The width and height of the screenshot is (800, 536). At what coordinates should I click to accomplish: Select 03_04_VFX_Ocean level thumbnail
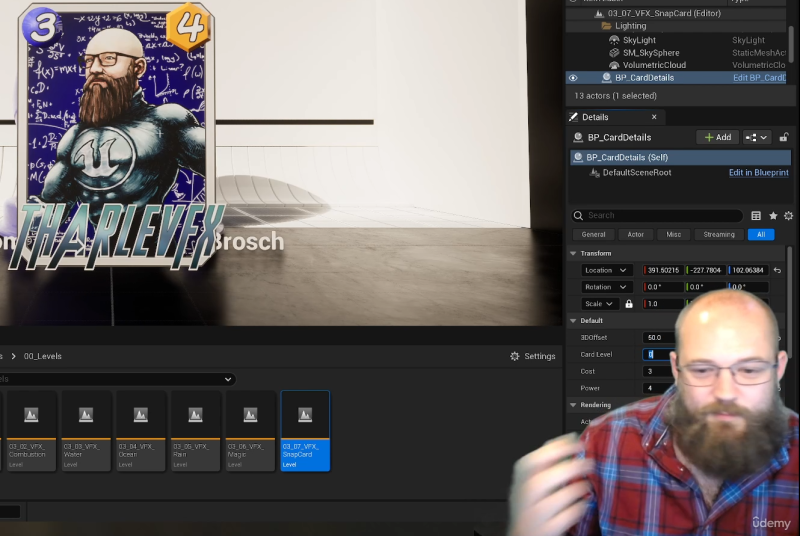(140, 431)
